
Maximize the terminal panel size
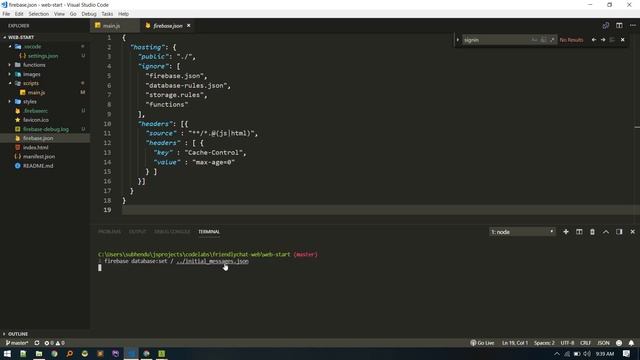[x=606, y=232]
